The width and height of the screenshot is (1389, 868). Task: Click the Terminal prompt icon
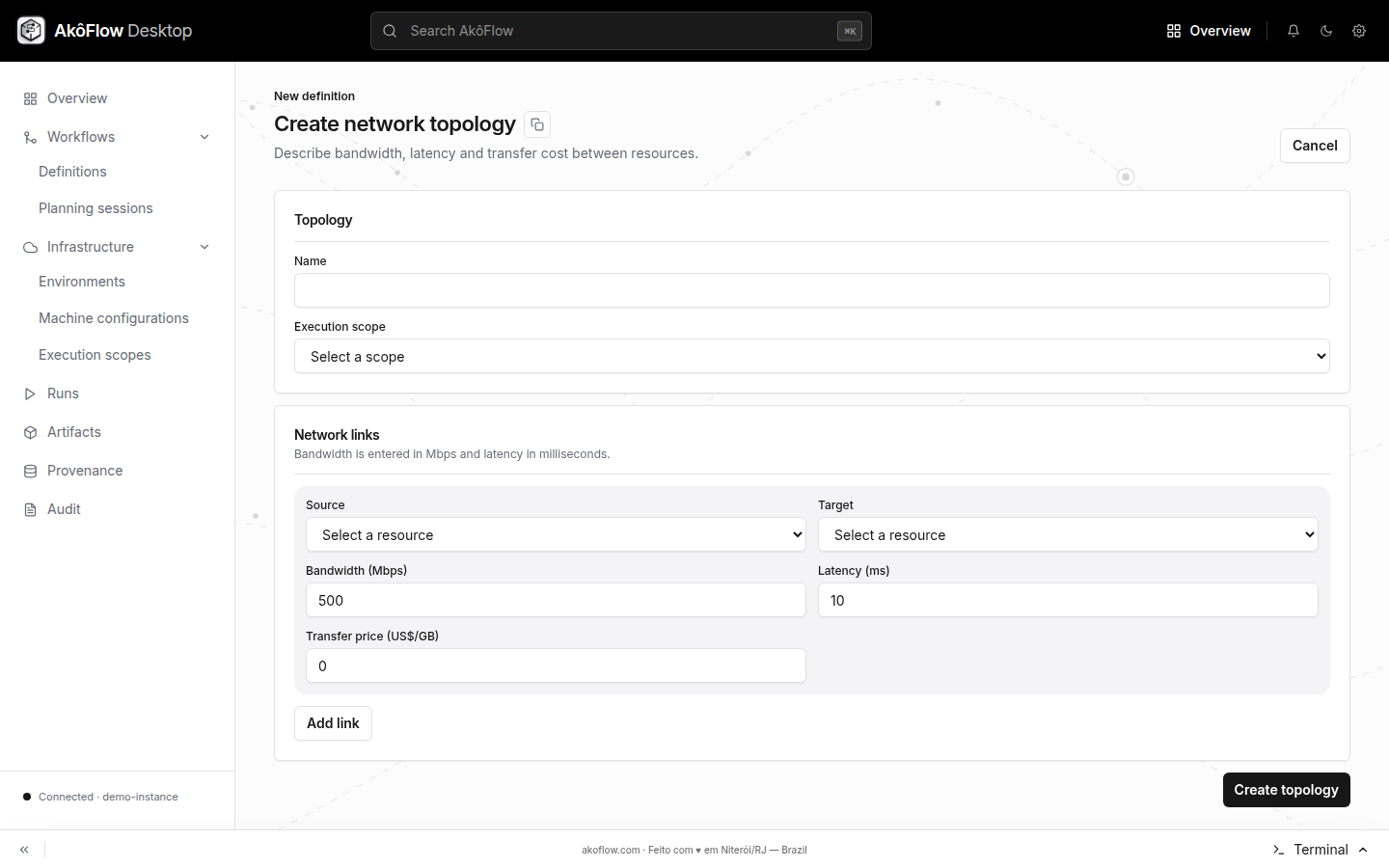click(1278, 850)
